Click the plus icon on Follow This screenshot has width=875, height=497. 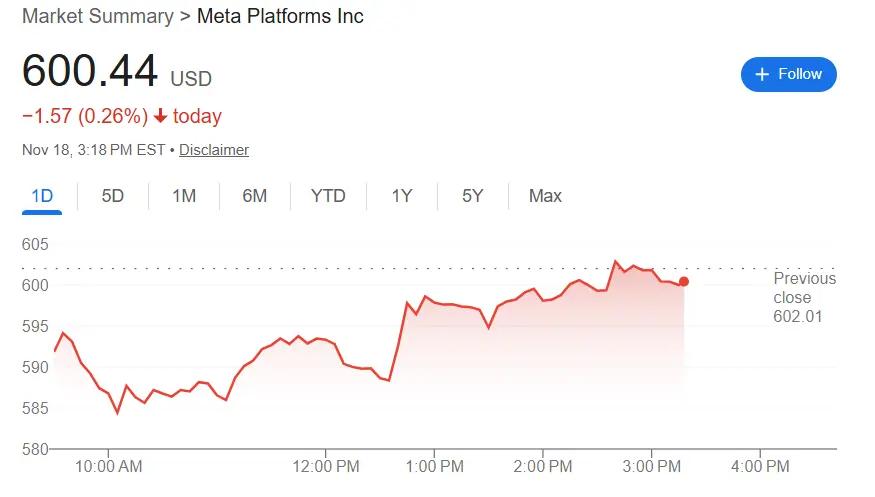(x=763, y=75)
